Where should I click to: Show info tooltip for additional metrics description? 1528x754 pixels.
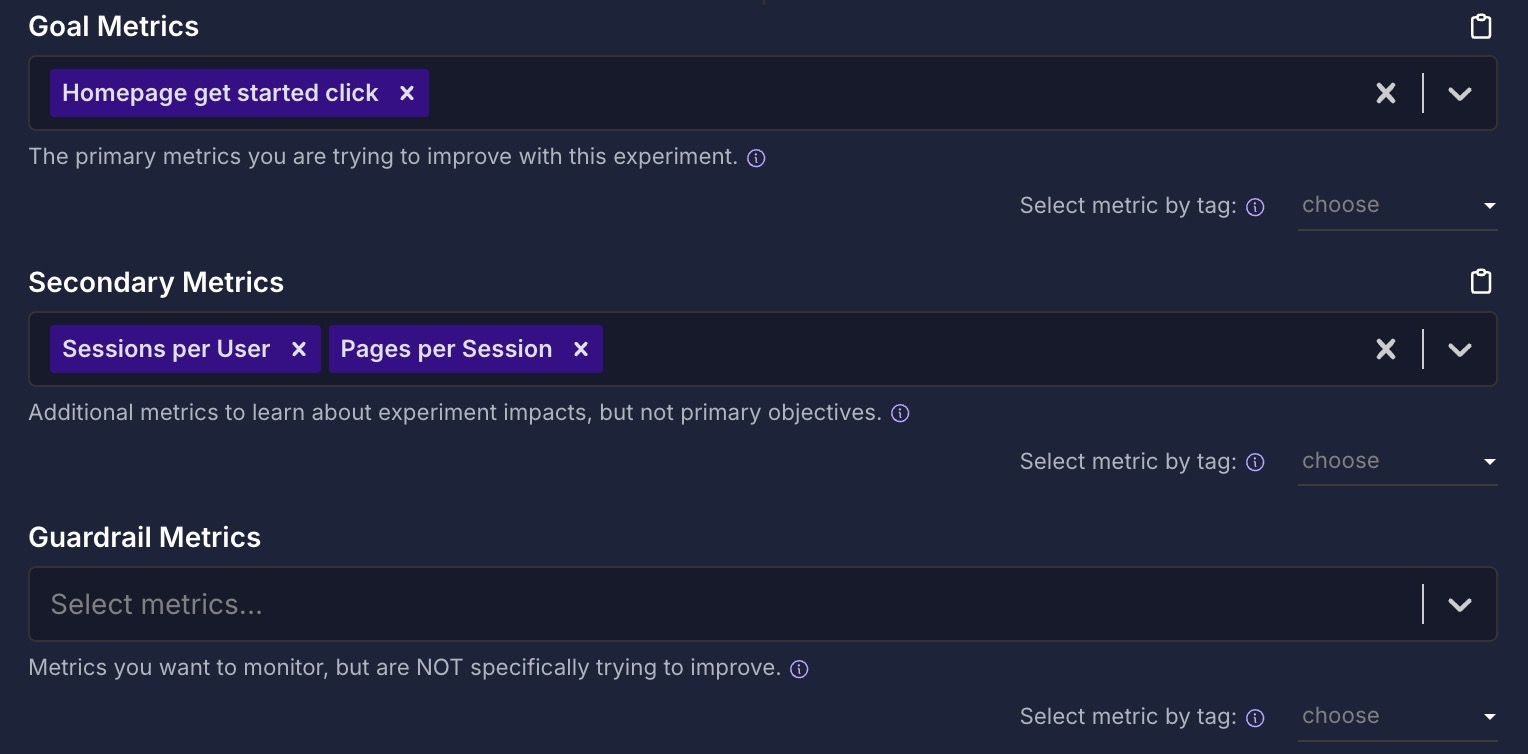click(900, 414)
